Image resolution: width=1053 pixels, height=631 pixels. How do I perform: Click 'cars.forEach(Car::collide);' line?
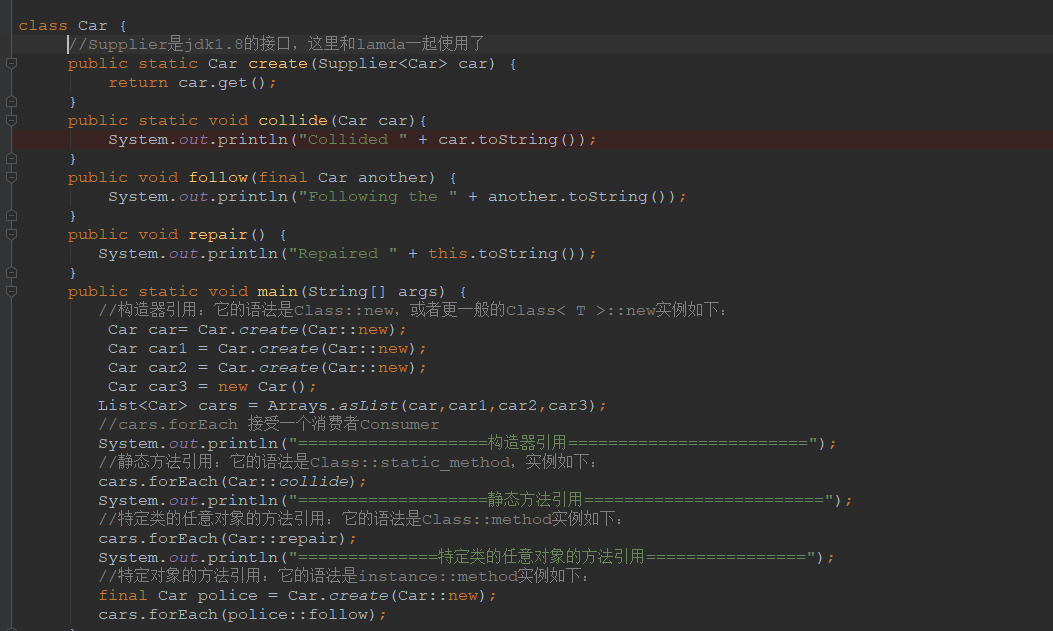tap(232, 482)
